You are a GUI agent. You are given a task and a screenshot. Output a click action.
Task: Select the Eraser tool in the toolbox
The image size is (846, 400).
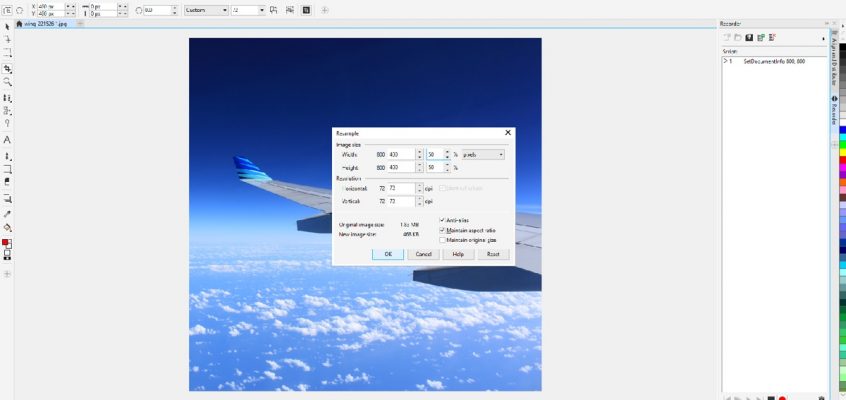tap(8, 181)
